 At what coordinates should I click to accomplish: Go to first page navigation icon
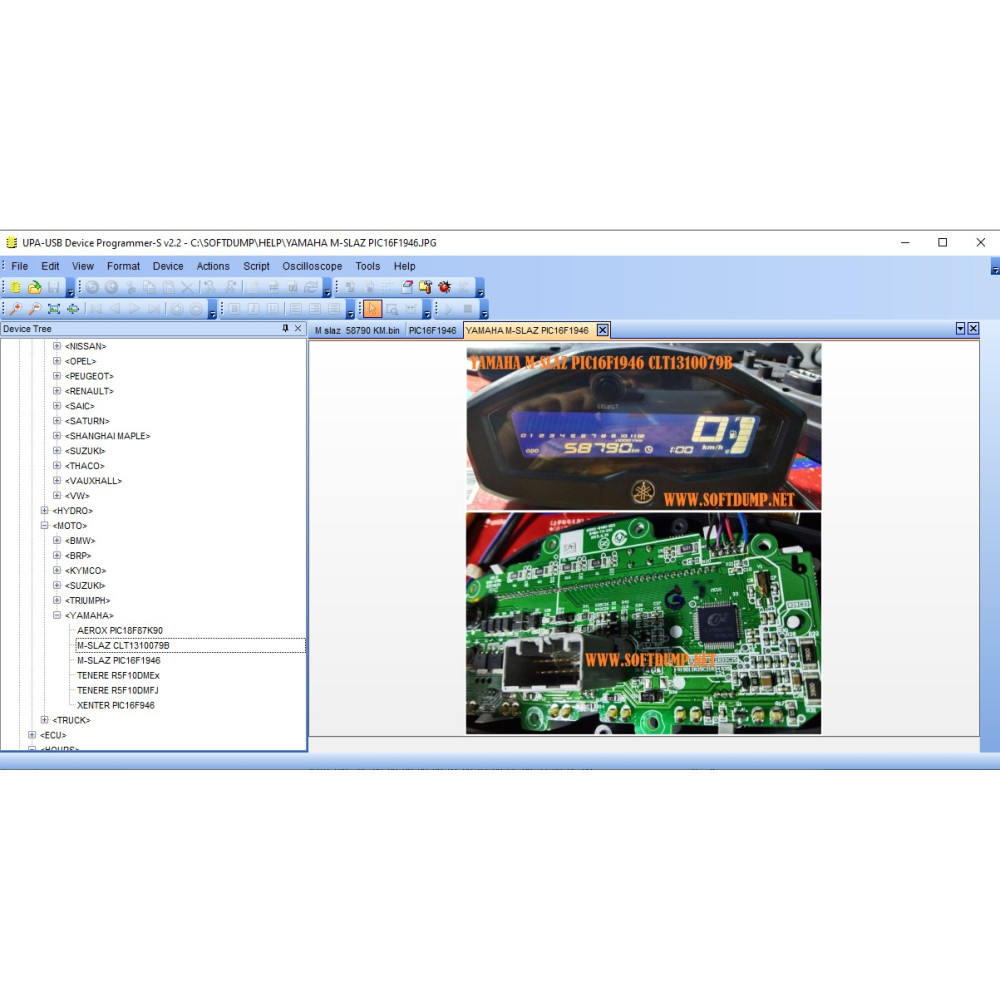click(96, 309)
